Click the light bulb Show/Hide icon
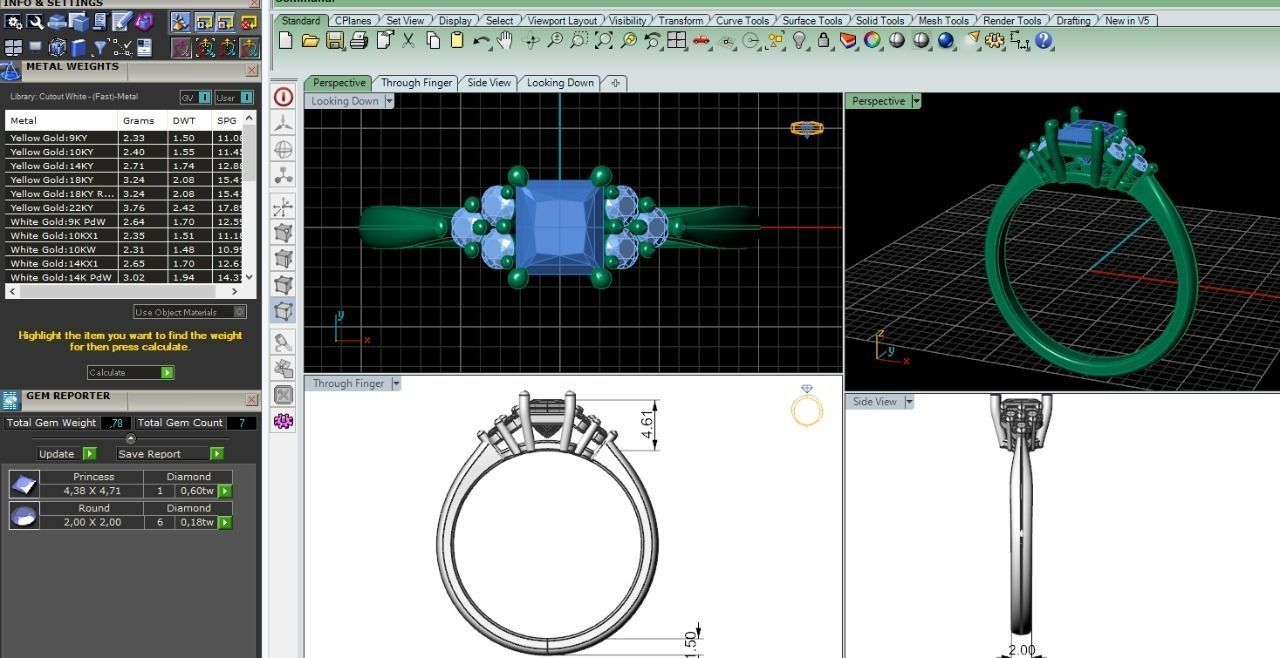 pos(800,41)
